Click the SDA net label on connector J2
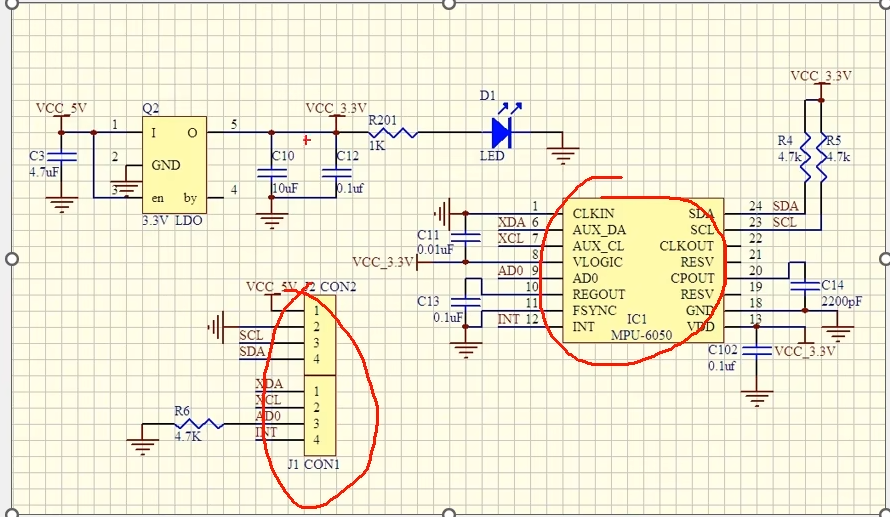 252,352
